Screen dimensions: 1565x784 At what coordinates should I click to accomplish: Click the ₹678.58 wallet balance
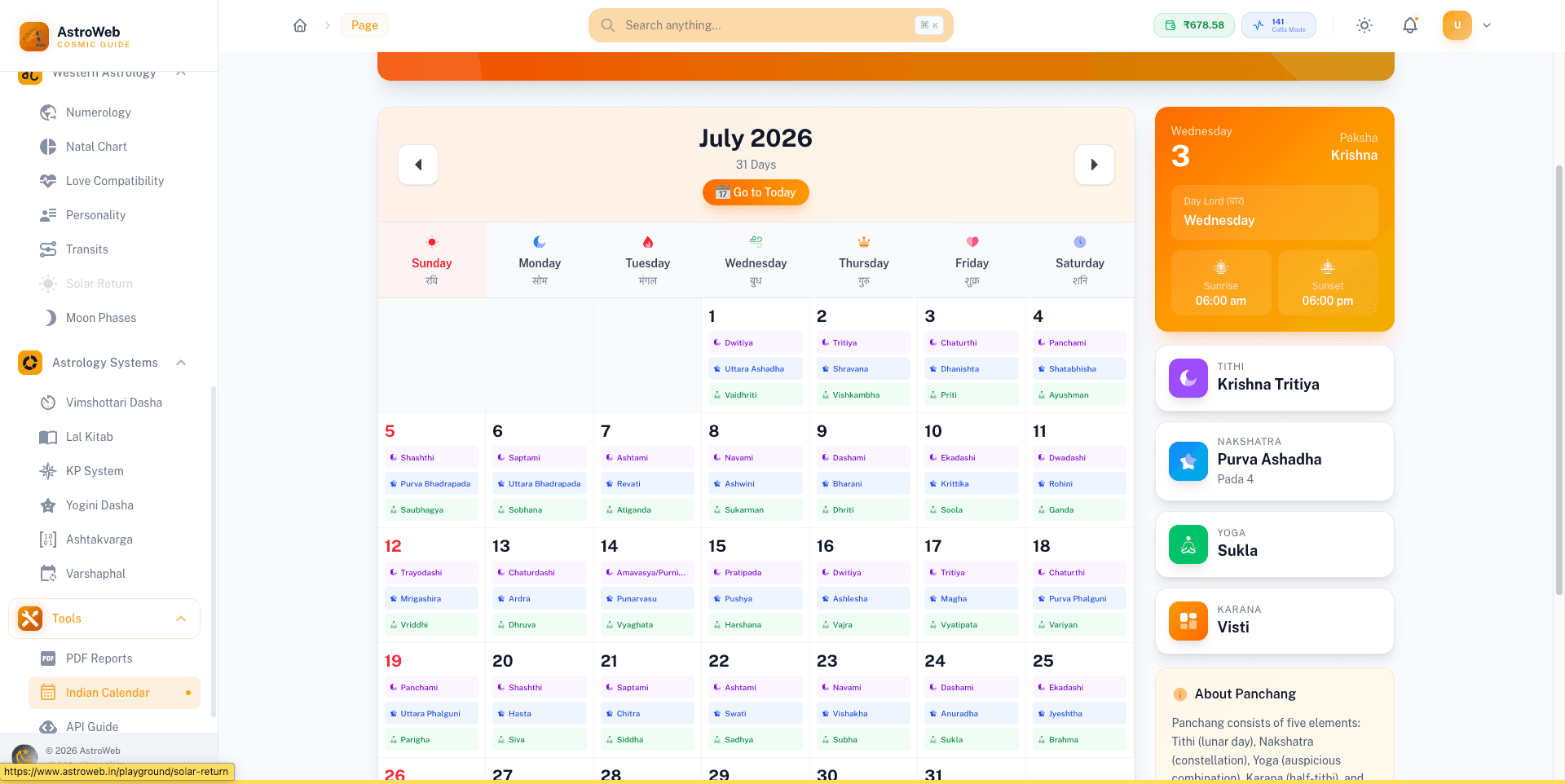(1194, 25)
